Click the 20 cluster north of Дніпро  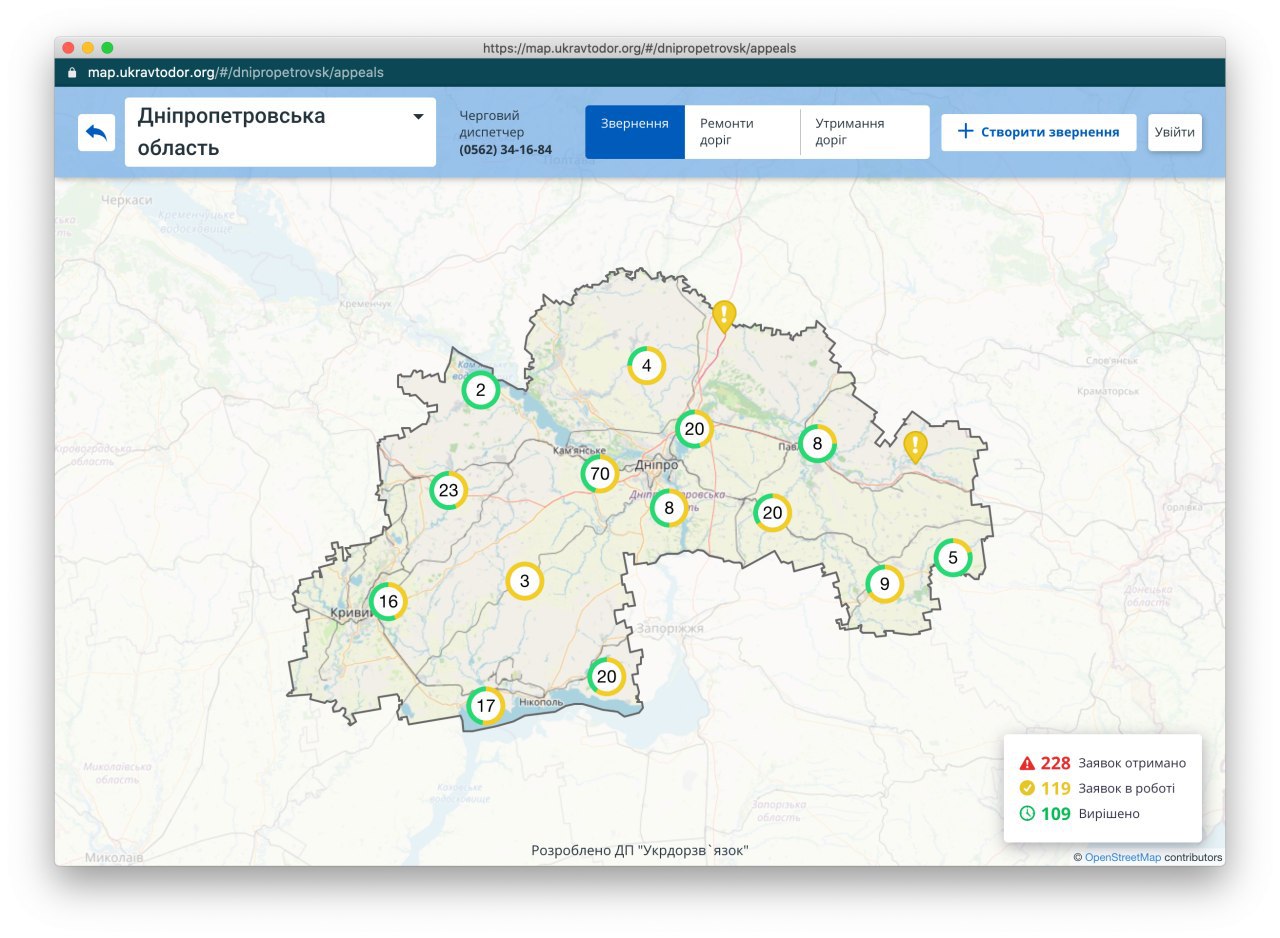point(694,429)
